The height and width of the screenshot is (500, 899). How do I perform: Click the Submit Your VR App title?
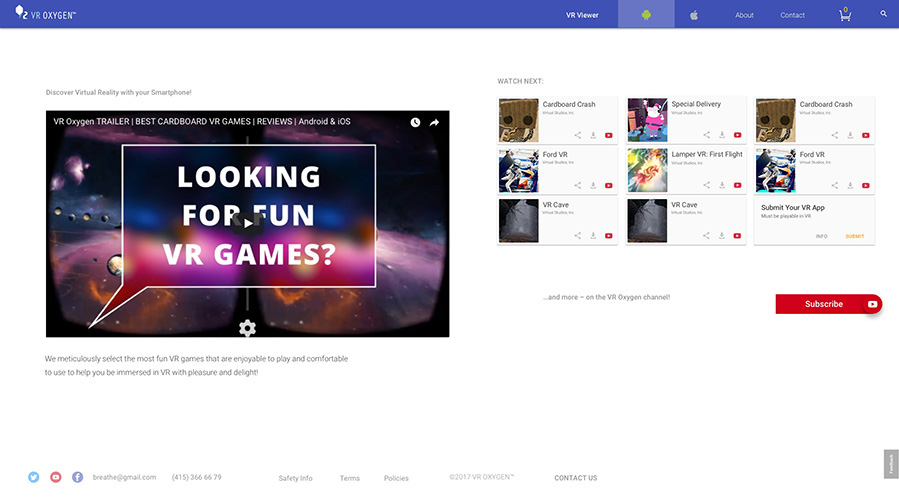pyautogui.click(x=793, y=208)
